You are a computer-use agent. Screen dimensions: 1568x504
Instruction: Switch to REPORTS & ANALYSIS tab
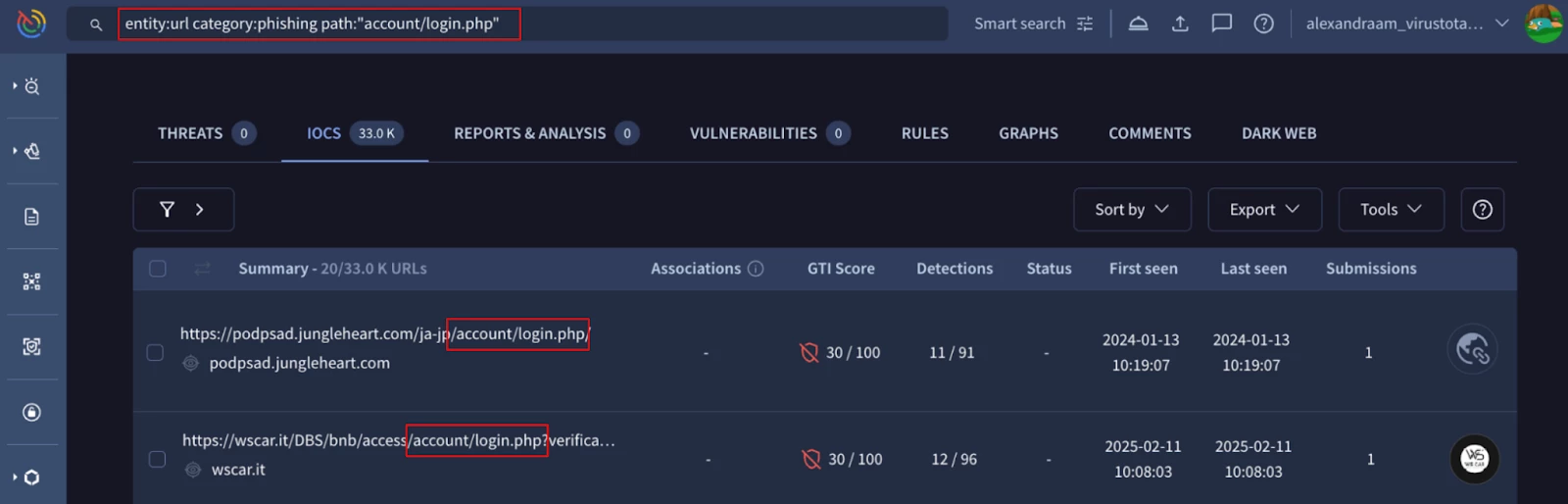click(x=546, y=133)
